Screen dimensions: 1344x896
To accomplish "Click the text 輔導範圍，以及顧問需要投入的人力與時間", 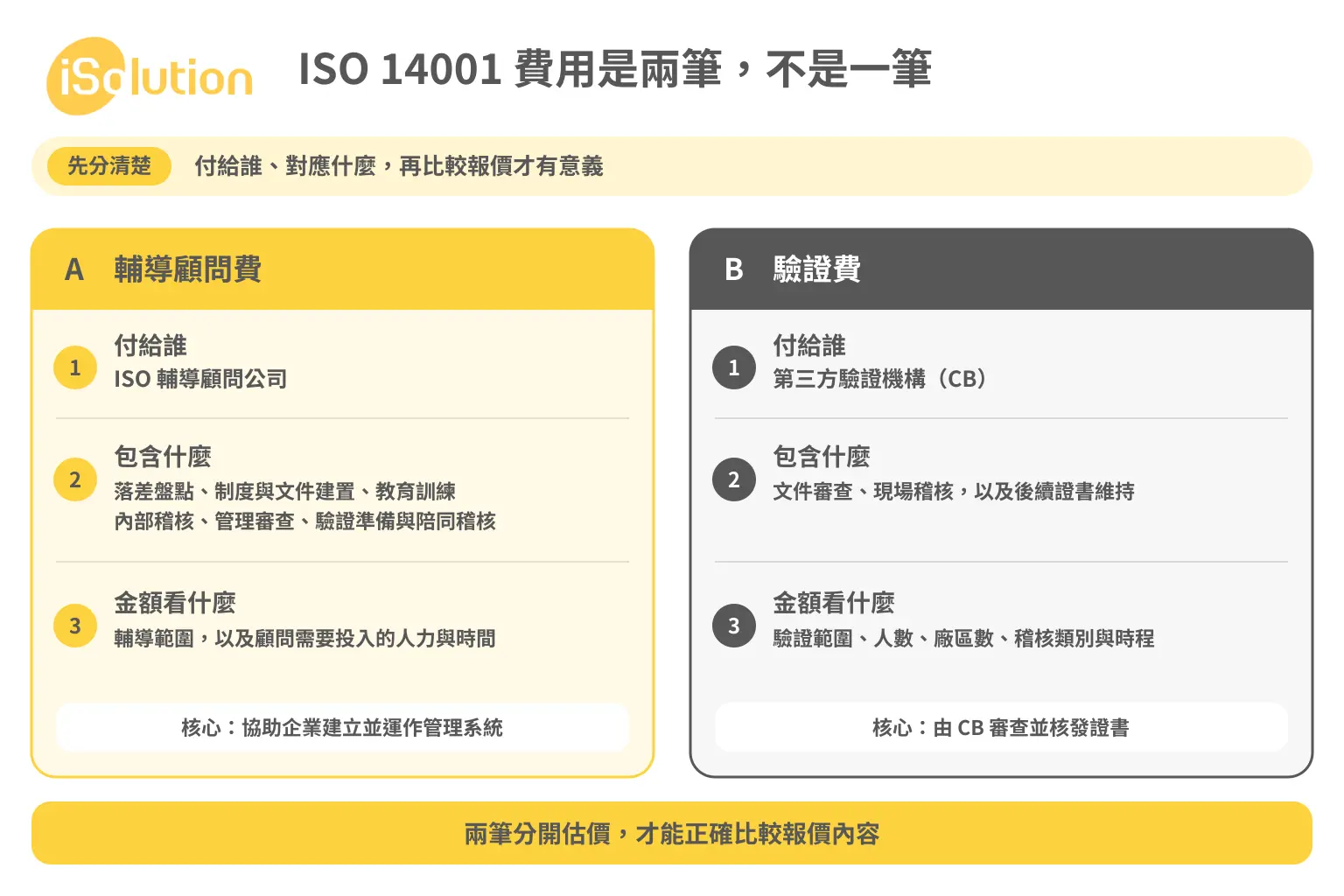I will [305, 639].
